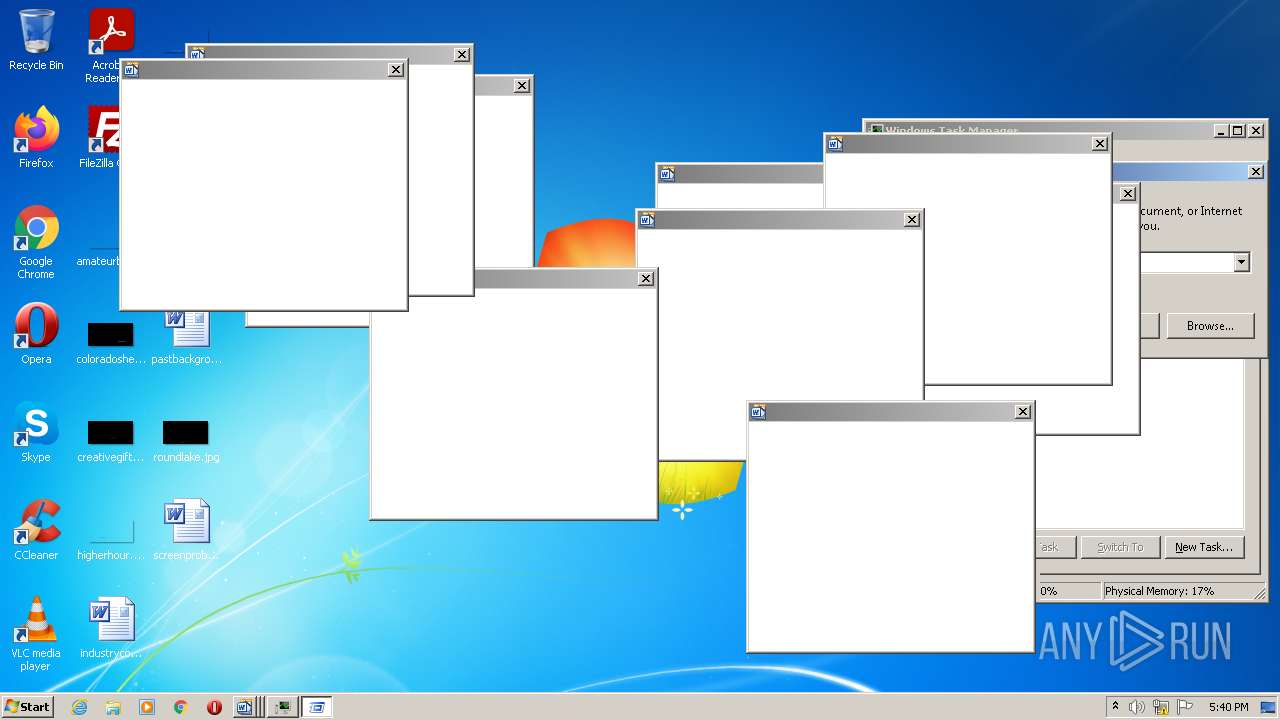Open the FileZilla desktop shortcut
Screen dimensions: 1280x720
click(x=102, y=138)
